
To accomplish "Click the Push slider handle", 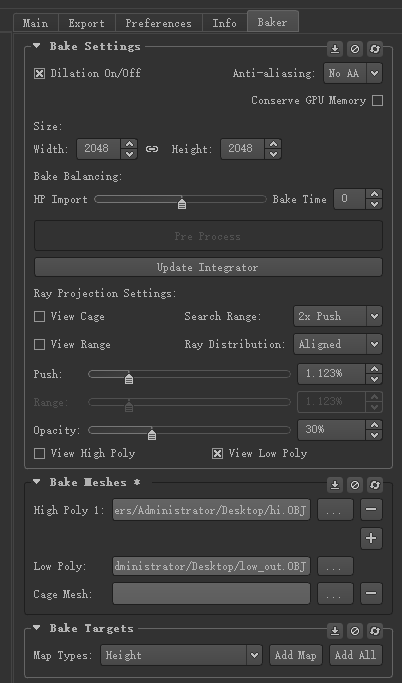I will (129, 378).
